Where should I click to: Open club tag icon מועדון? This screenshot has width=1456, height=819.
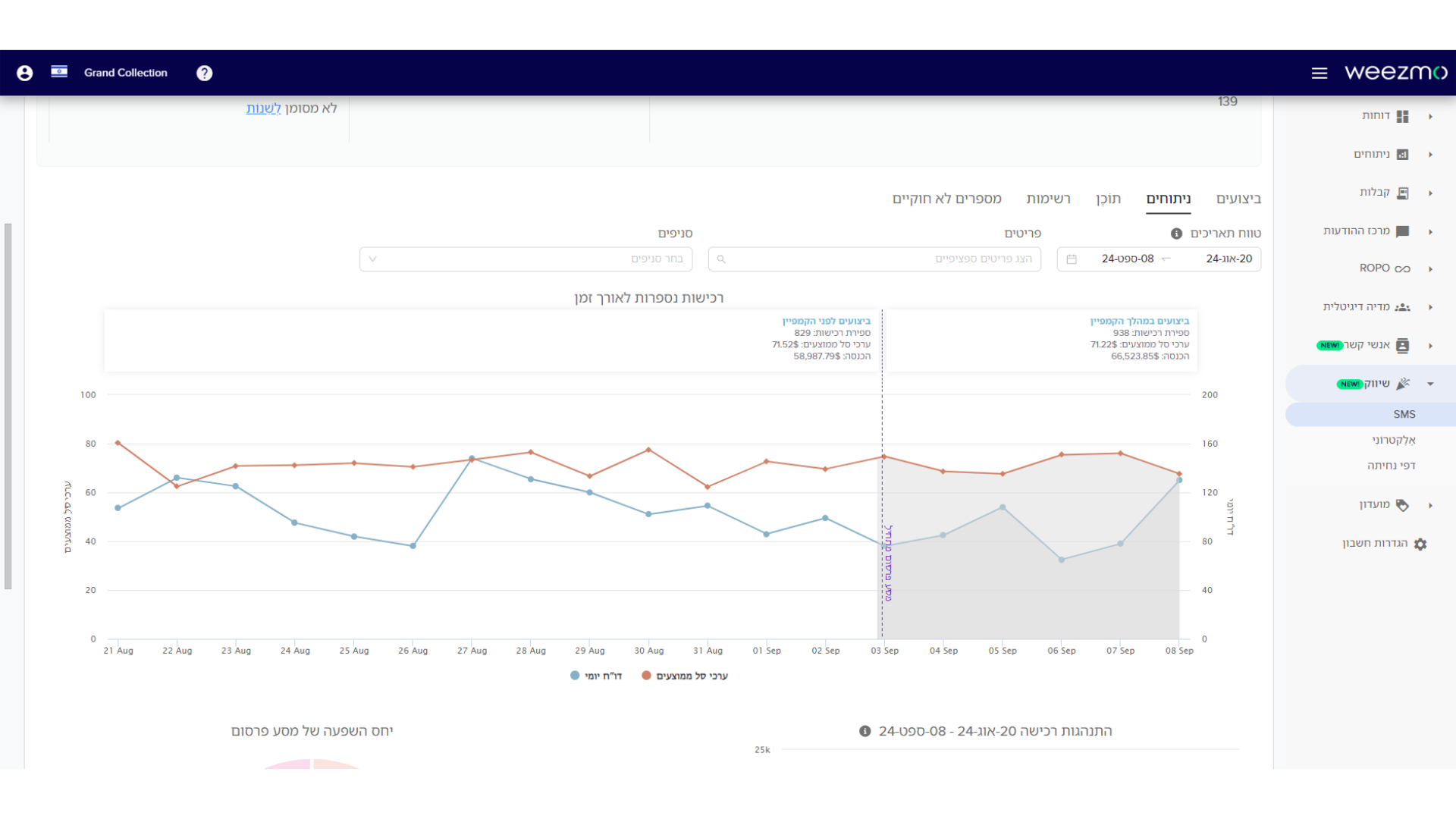click(1403, 505)
